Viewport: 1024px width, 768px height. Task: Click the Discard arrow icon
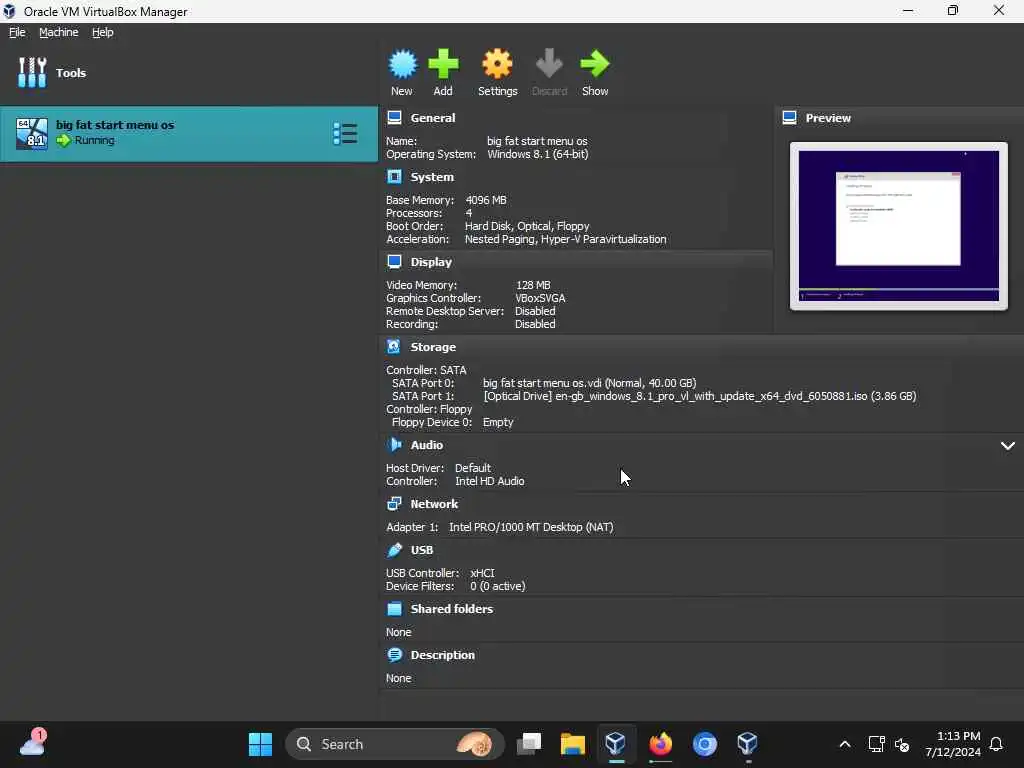tap(549, 64)
